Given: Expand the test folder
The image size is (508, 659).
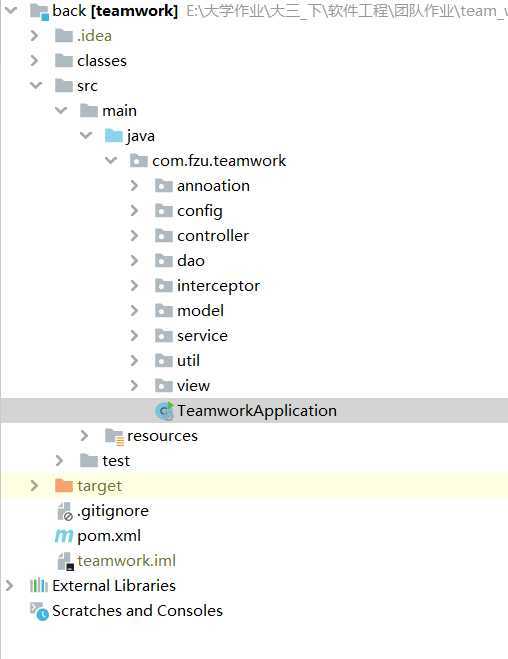Looking at the screenshot, I should point(59,461).
